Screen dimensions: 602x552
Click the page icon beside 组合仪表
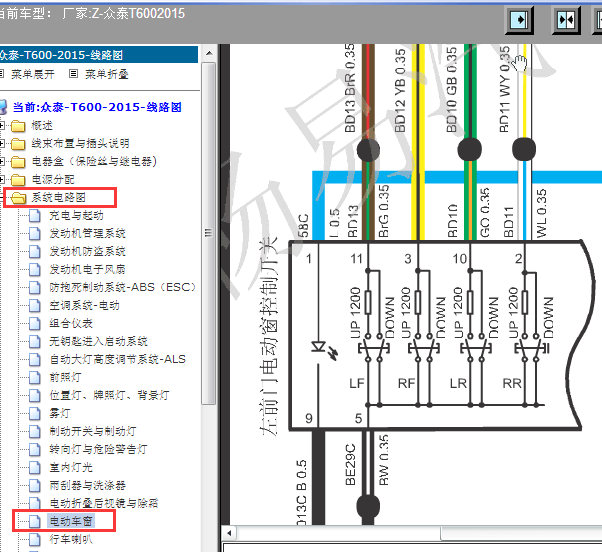coord(35,324)
